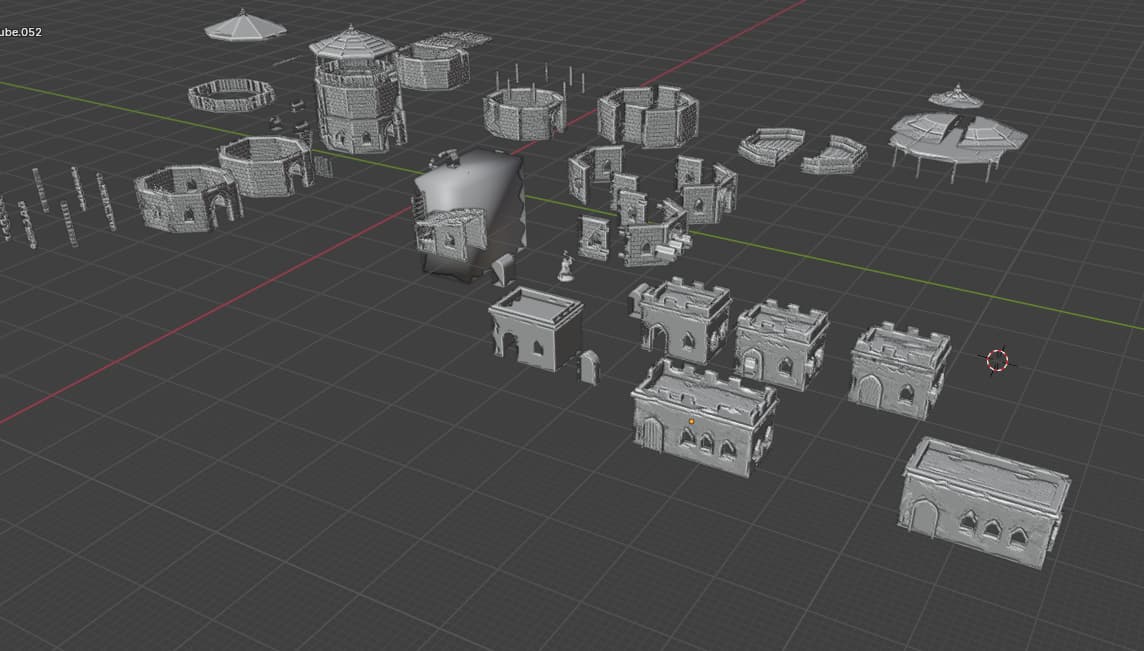The height and width of the screenshot is (651, 1144).
Task: Select the rightmost small battlement building
Action: point(898,369)
